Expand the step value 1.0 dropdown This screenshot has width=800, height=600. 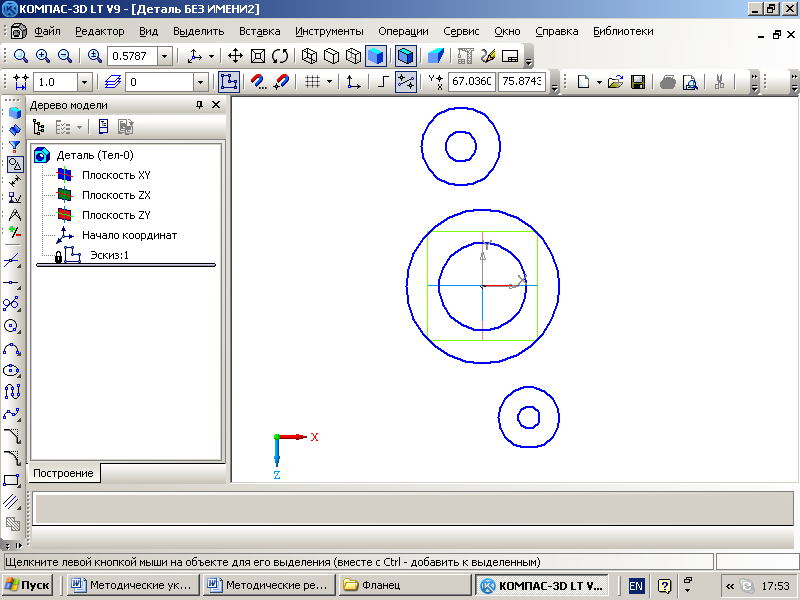(x=84, y=83)
